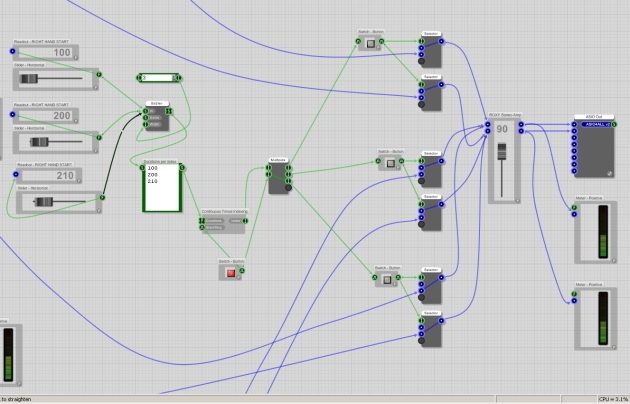This screenshot has height=404, width=630.
Task: Select the Stitcher node
Action: tap(155, 118)
